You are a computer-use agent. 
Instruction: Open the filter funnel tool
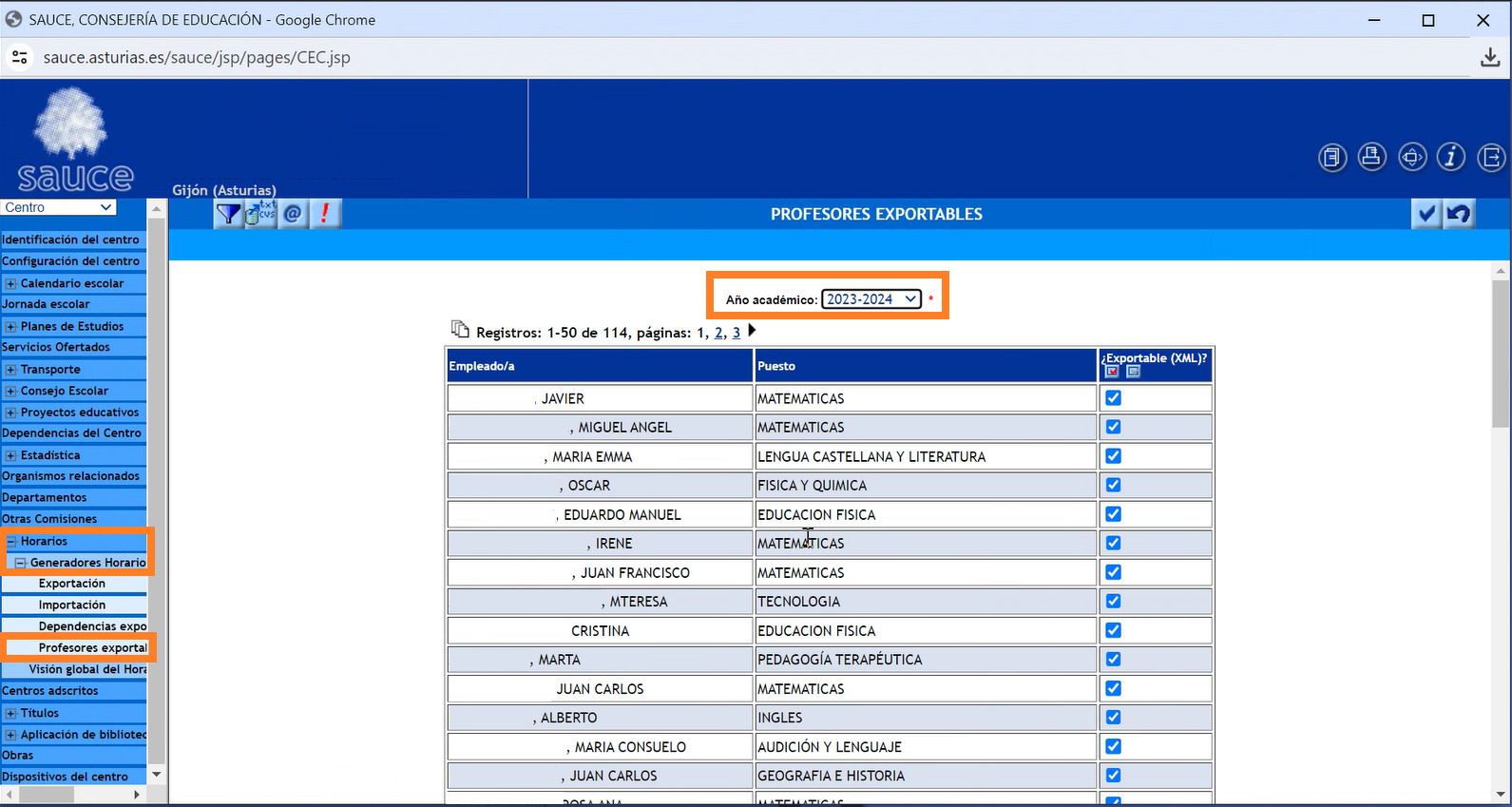click(228, 214)
